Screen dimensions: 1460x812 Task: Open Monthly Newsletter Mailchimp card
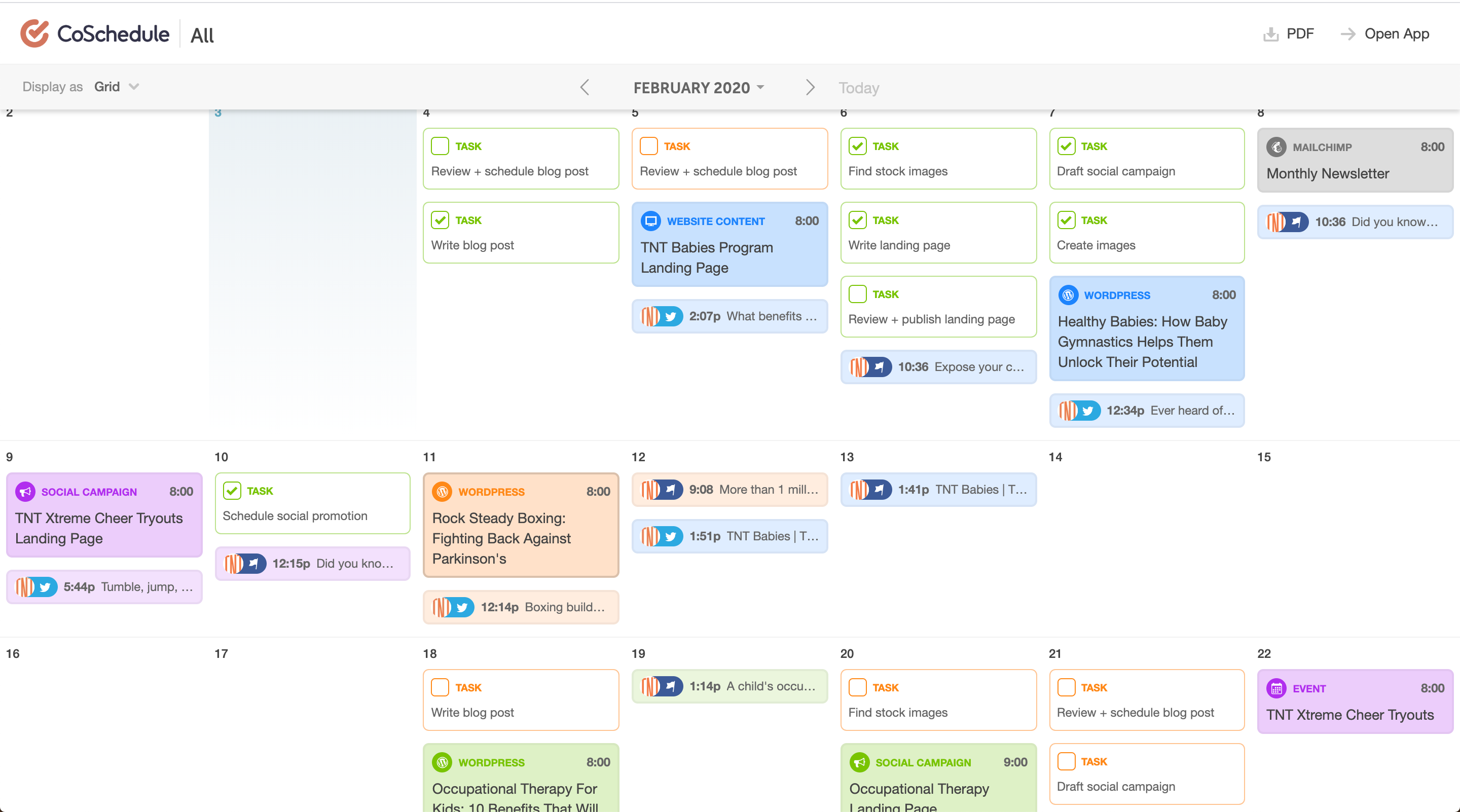click(1355, 160)
